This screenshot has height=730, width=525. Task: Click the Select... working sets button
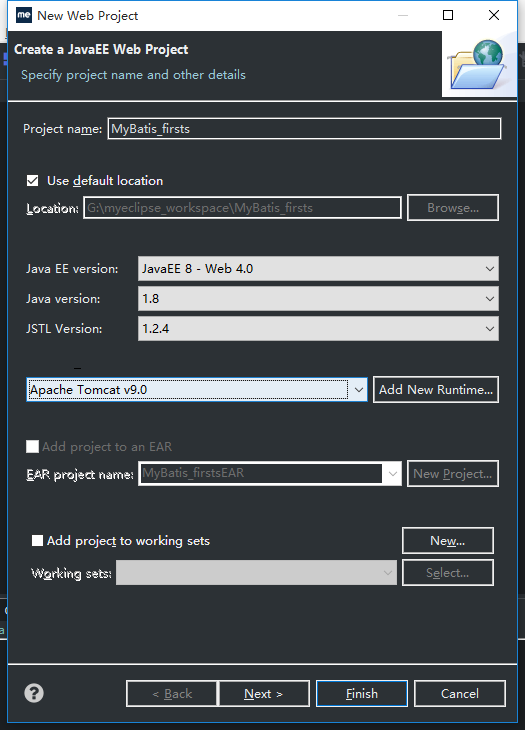[448, 573]
